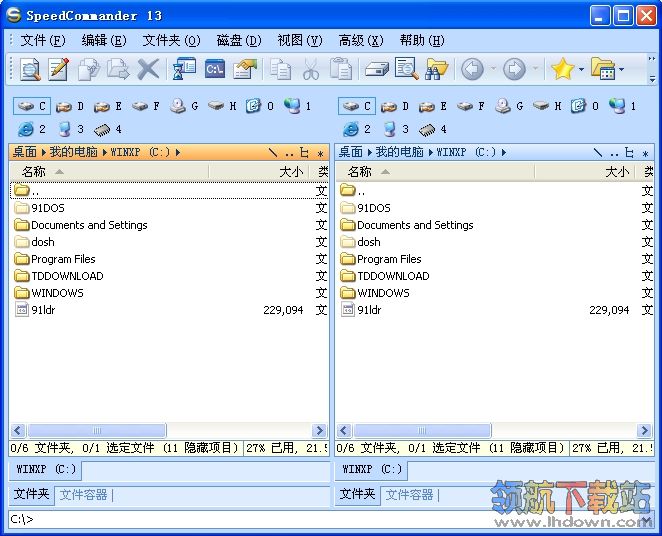Open the forward button history dropdown arrow

click(x=535, y=69)
